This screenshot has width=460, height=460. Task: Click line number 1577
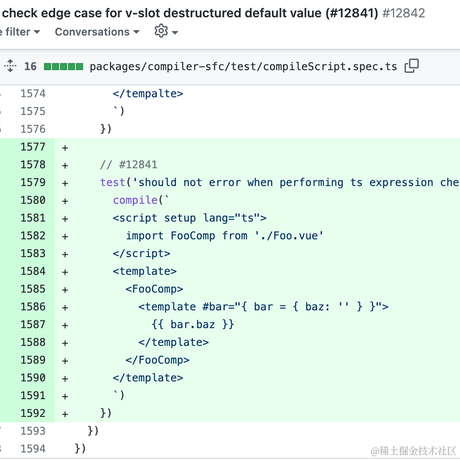(x=33, y=147)
